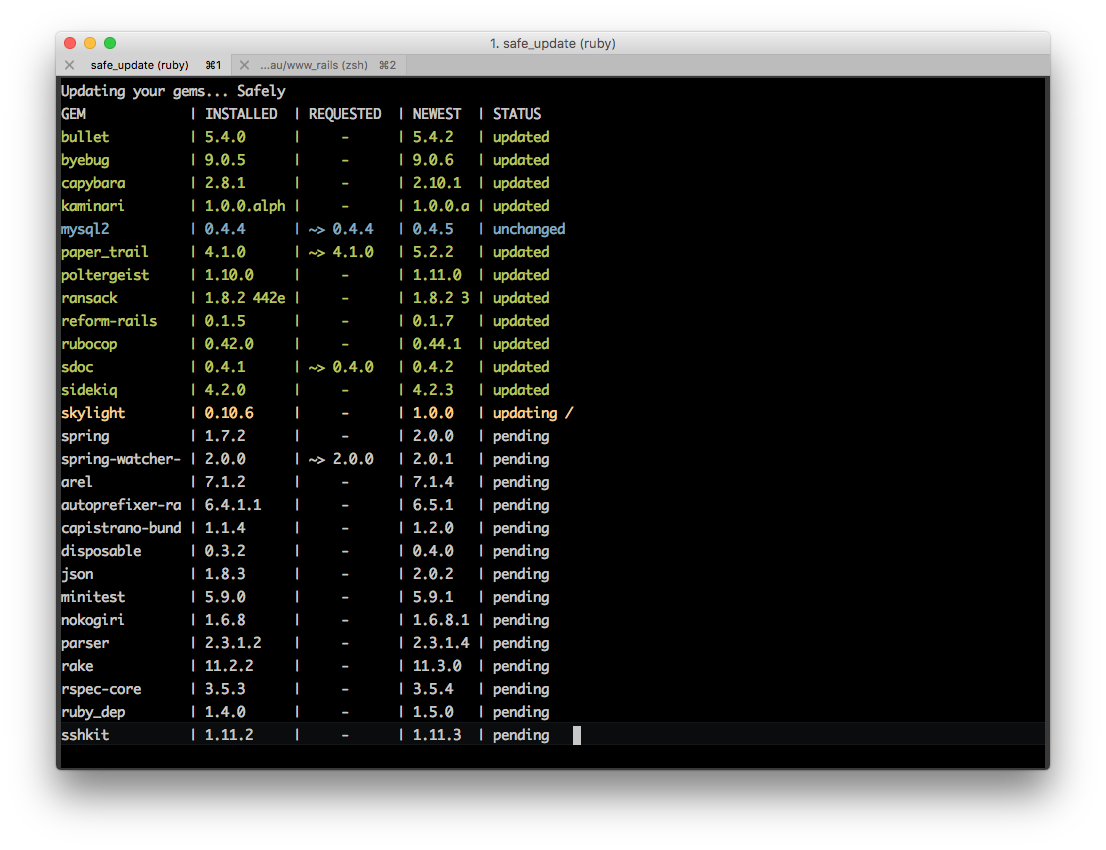
Task: Select the 'mysql2' gem name
Action: pos(85,229)
